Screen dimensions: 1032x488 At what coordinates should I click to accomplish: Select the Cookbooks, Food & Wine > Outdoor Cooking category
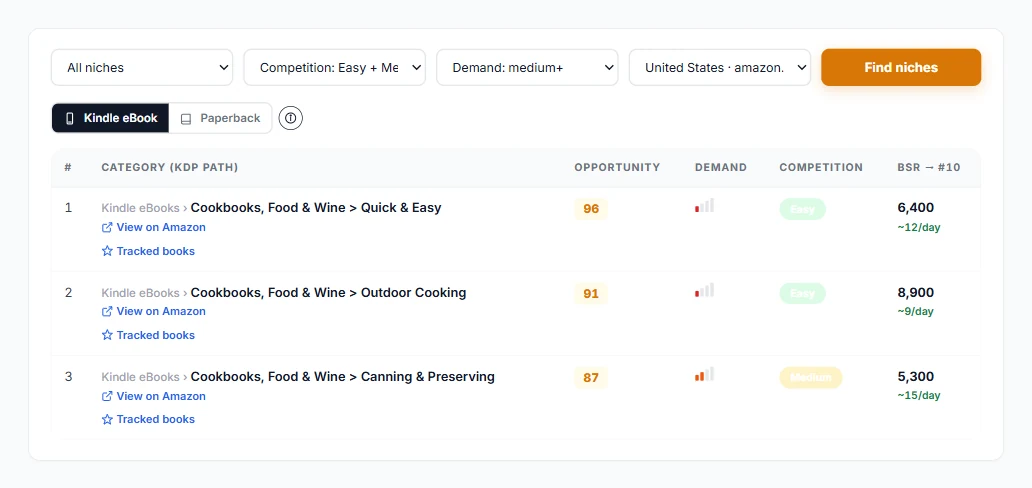(x=328, y=292)
